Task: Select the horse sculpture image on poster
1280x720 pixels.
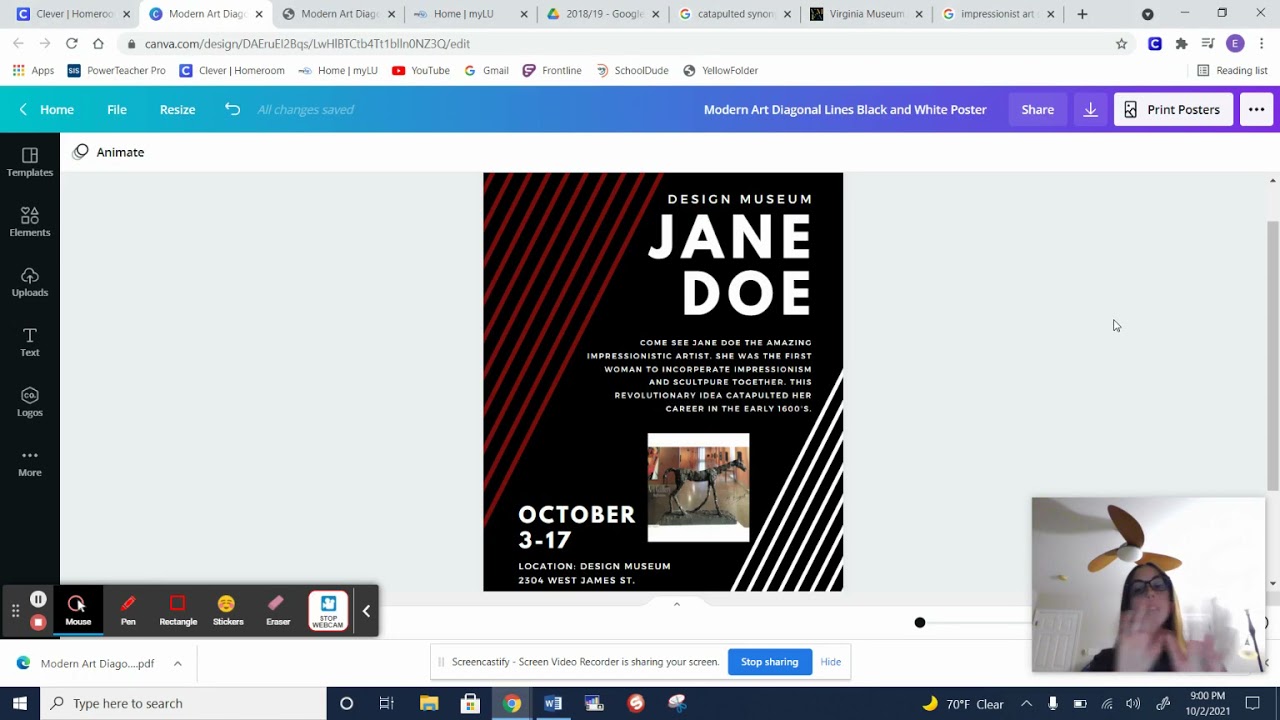Action: (698, 487)
